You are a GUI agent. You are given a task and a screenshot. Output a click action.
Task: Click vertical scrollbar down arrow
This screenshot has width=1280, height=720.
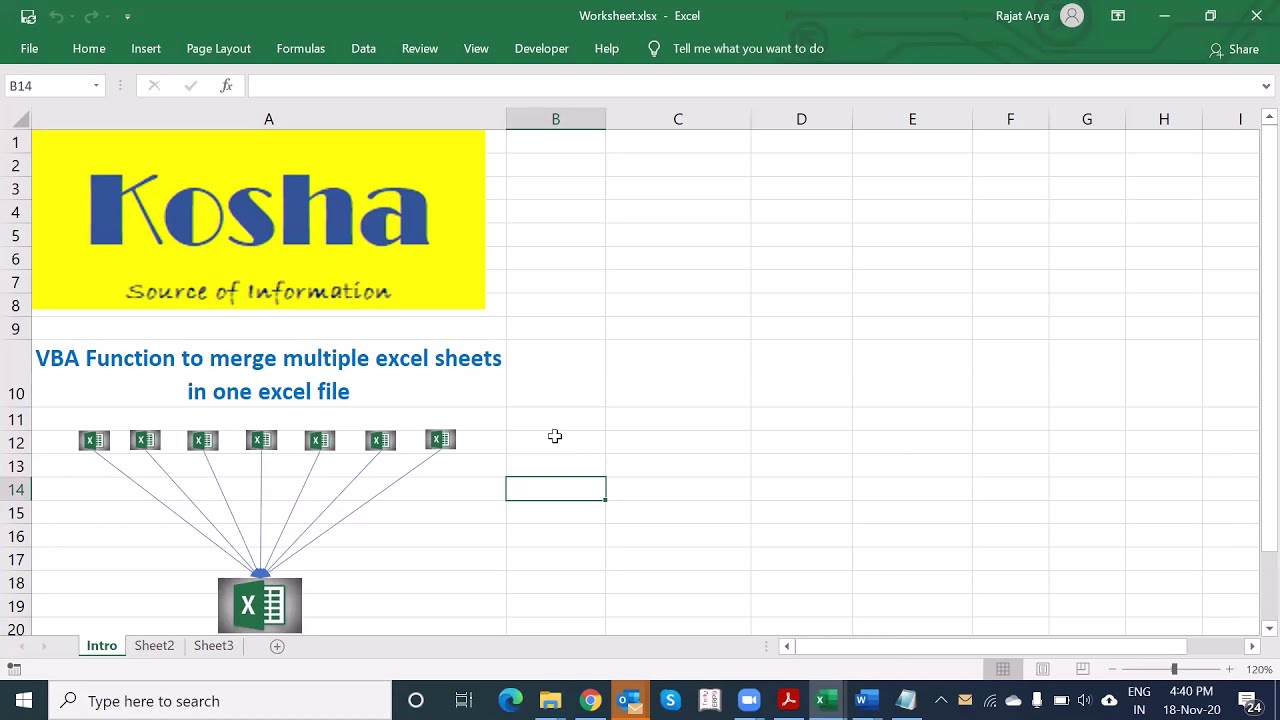[x=1270, y=628]
